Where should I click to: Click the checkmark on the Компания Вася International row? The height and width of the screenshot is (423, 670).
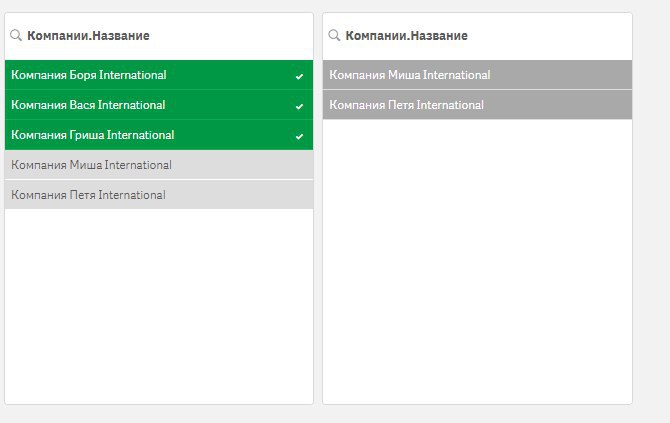coord(299,106)
